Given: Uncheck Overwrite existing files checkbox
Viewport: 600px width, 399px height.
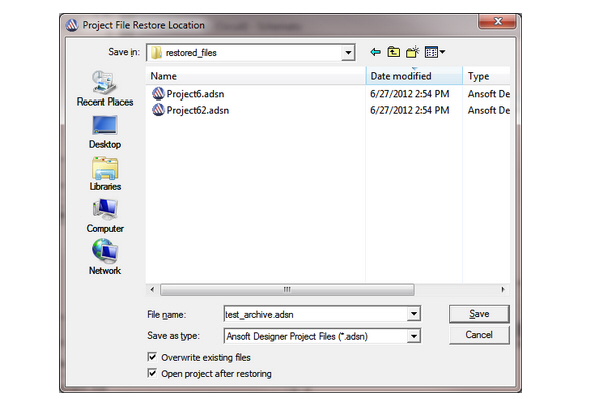Looking at the screenshot, I should 152,357.
